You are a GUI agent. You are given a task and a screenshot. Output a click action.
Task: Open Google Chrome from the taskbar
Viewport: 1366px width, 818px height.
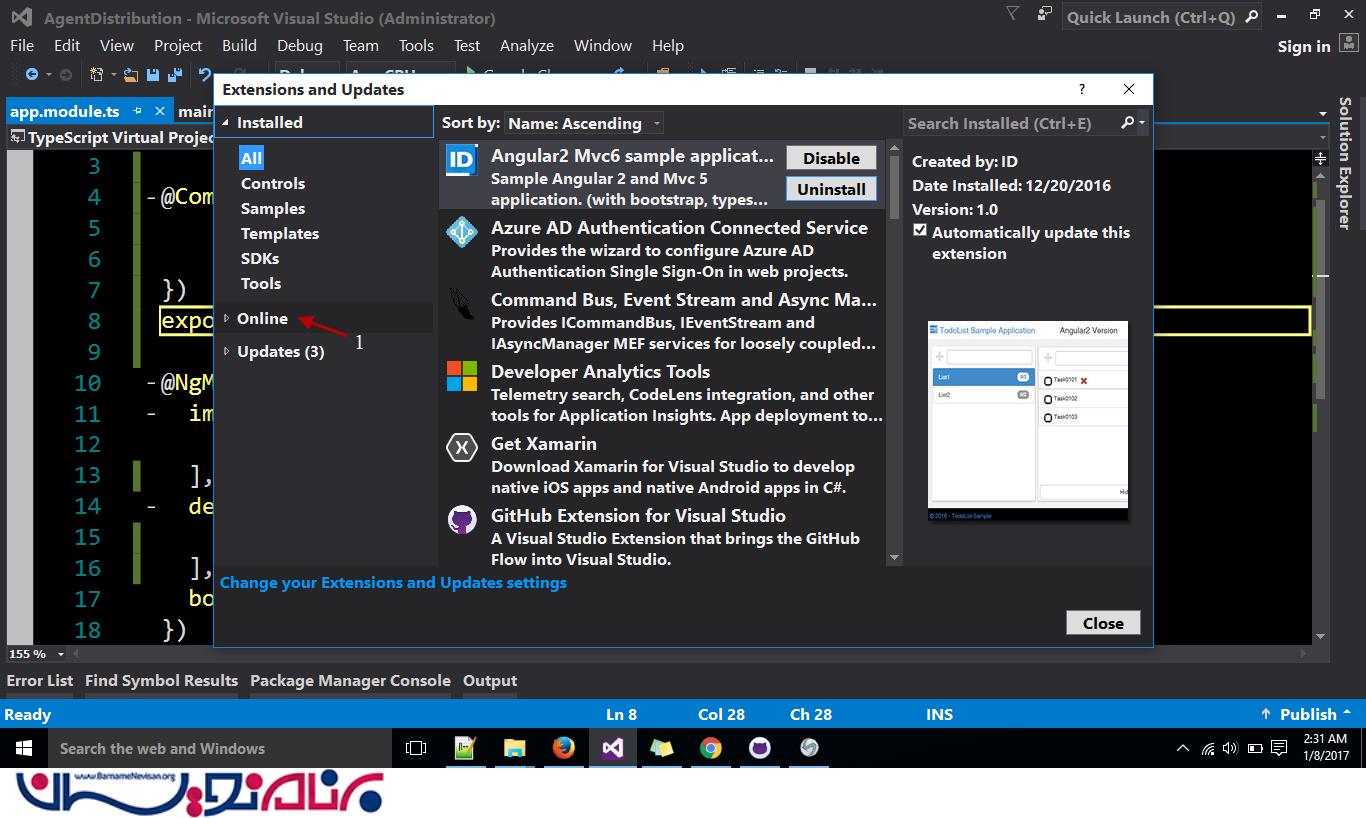click(x=710, y=748)
